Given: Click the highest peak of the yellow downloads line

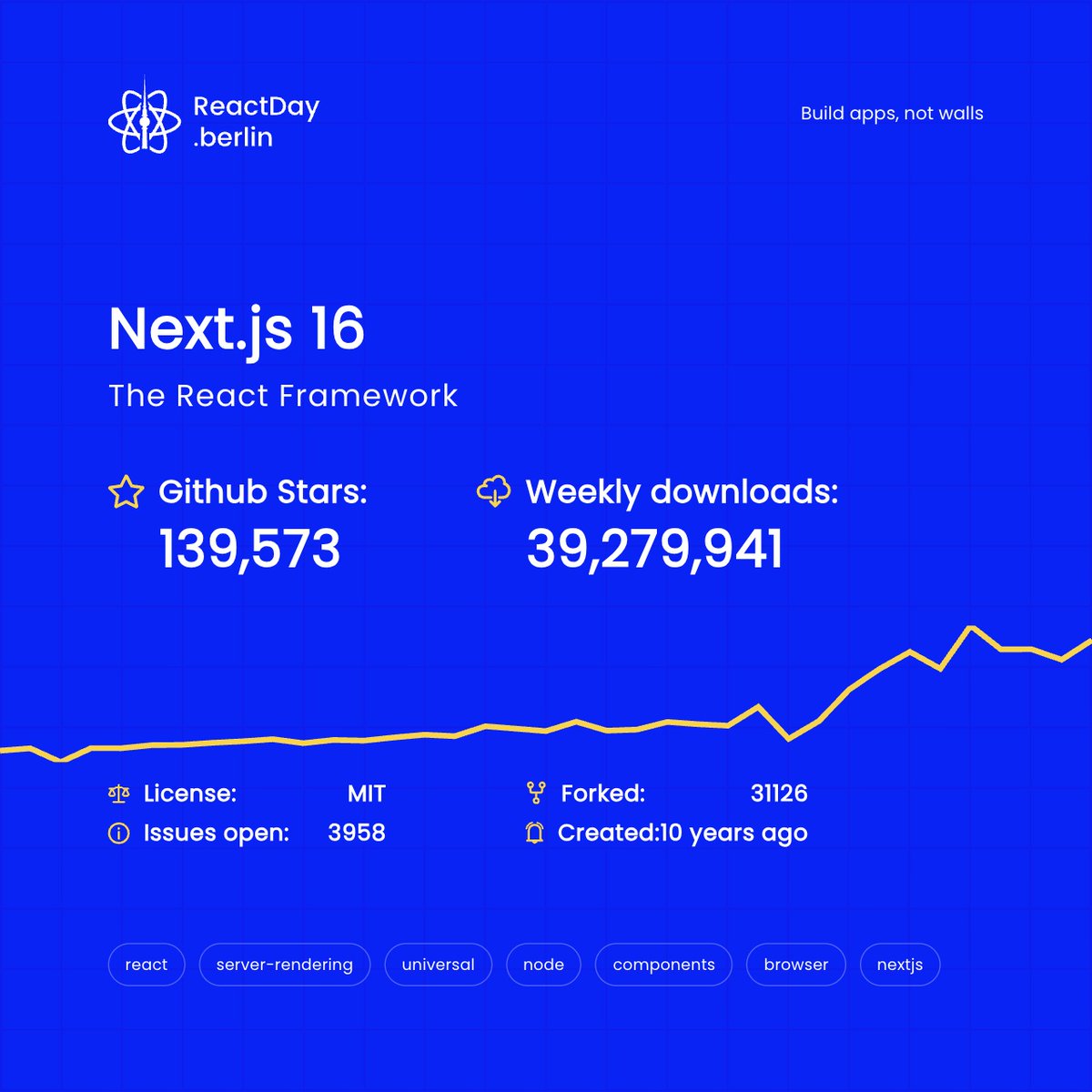Looking at the screenshot, I should click(971, 627).
